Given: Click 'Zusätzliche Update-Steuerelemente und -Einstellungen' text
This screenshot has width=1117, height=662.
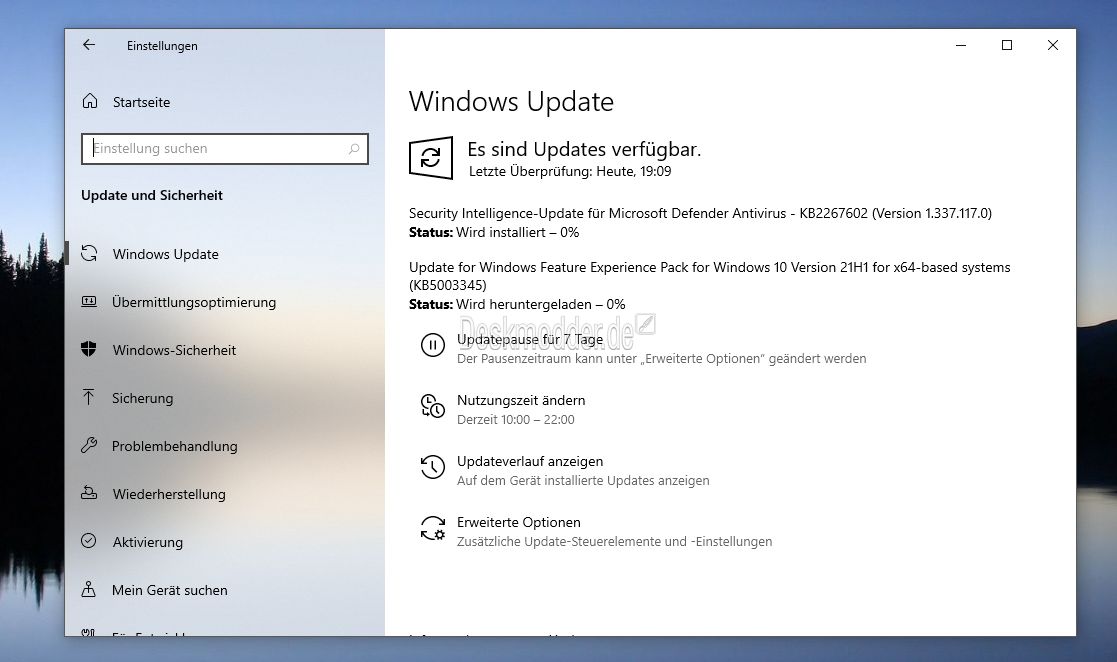Looking at the screenshot, I should pyautogui.click(x=614, y=542).
